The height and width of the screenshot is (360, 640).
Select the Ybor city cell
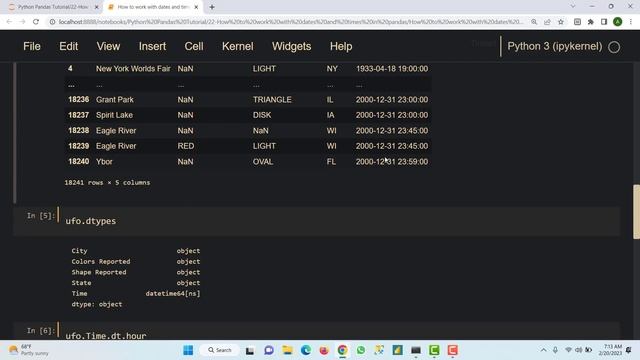(104, 162)
